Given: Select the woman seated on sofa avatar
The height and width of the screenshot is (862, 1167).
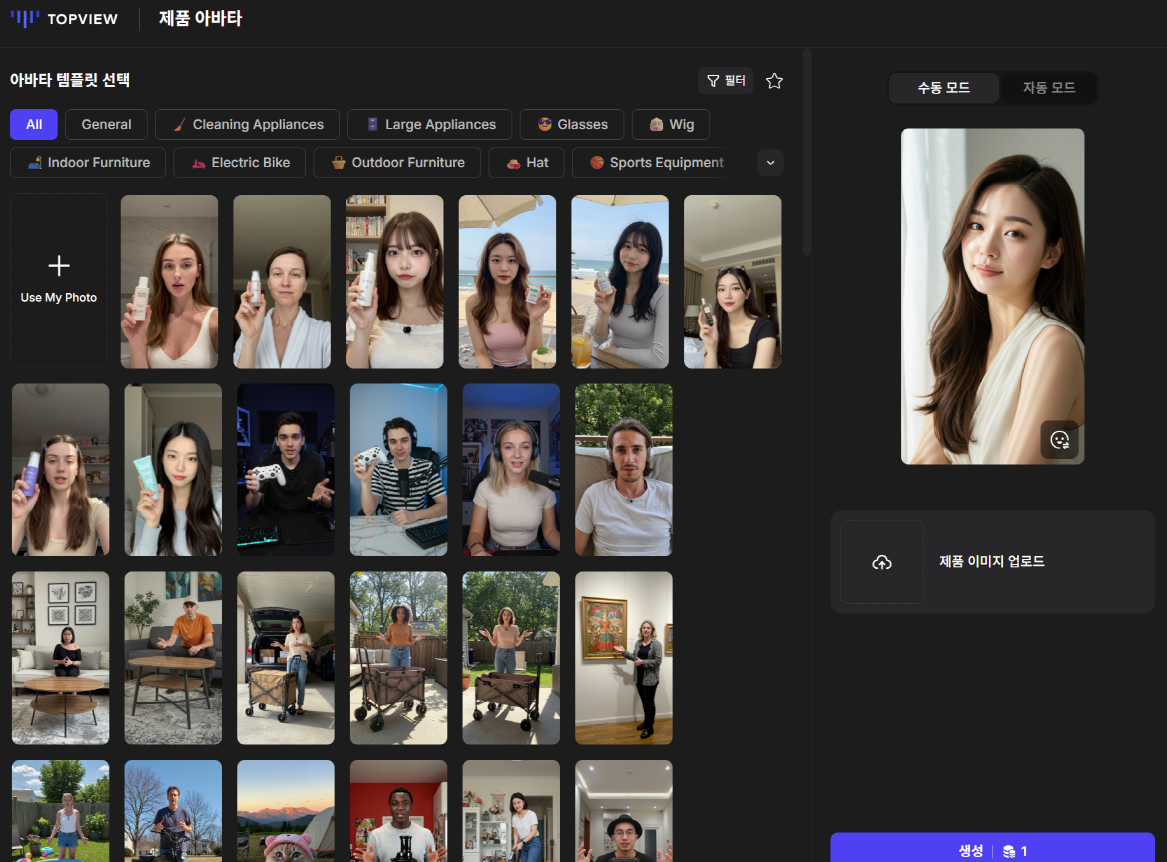Looking at the screenshot, I should coord(60,658).
